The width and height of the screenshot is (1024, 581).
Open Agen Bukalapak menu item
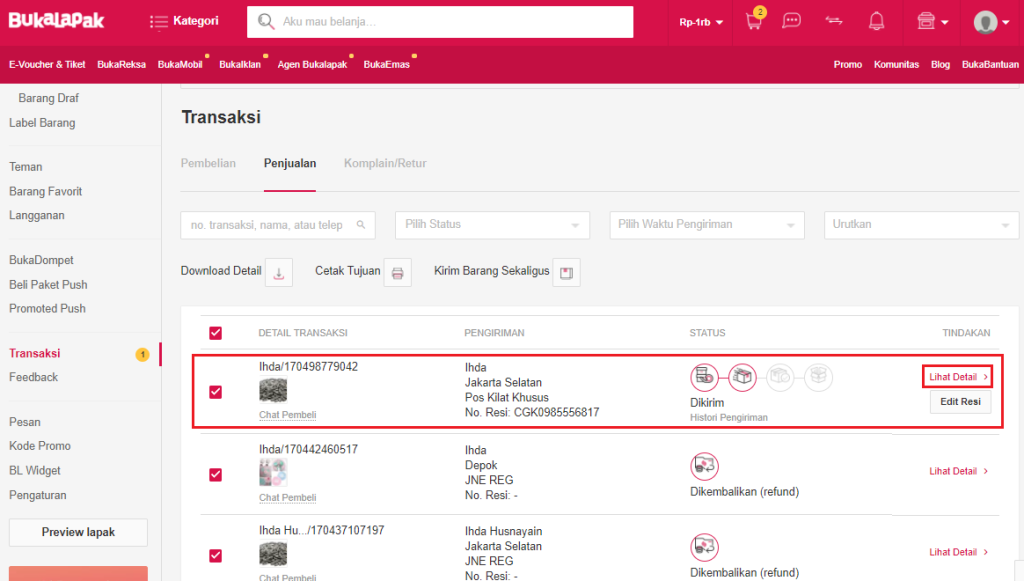[x=312, y=64]
